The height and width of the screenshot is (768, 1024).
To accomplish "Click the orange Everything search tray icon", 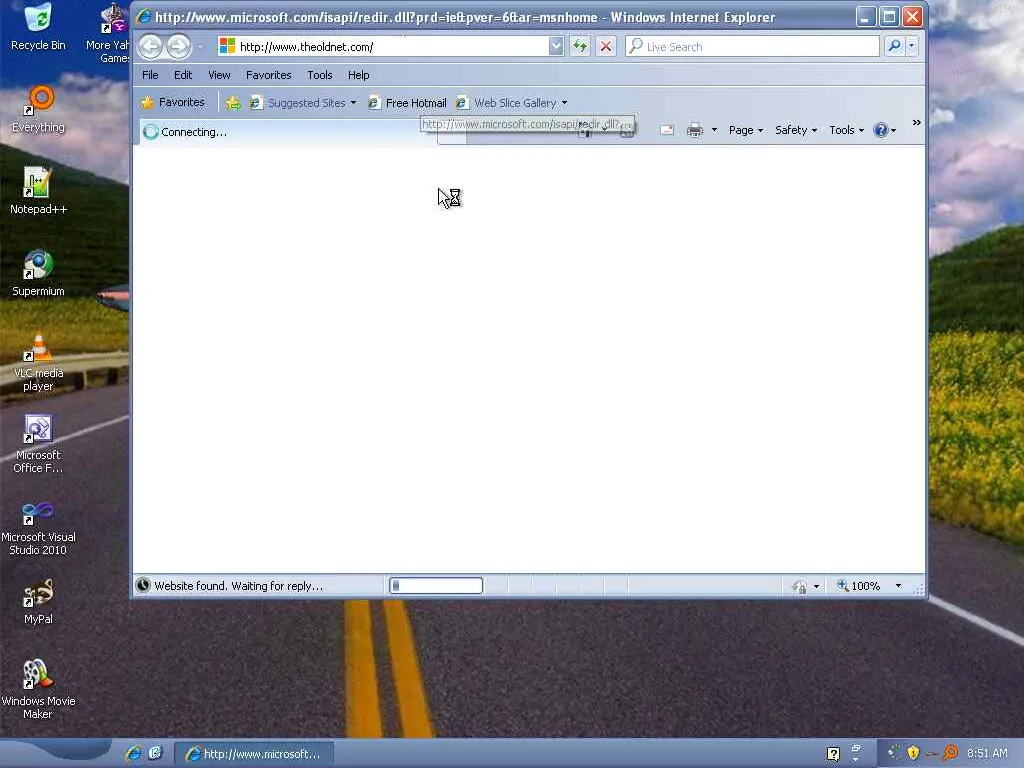I will click(x=950, y=753).
